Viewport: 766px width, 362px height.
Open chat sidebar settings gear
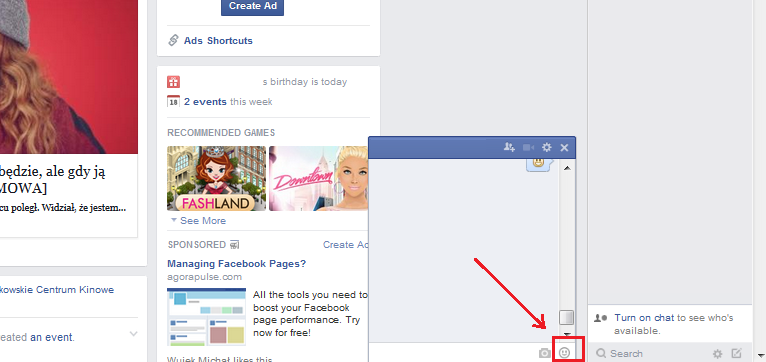click(717, 353)
